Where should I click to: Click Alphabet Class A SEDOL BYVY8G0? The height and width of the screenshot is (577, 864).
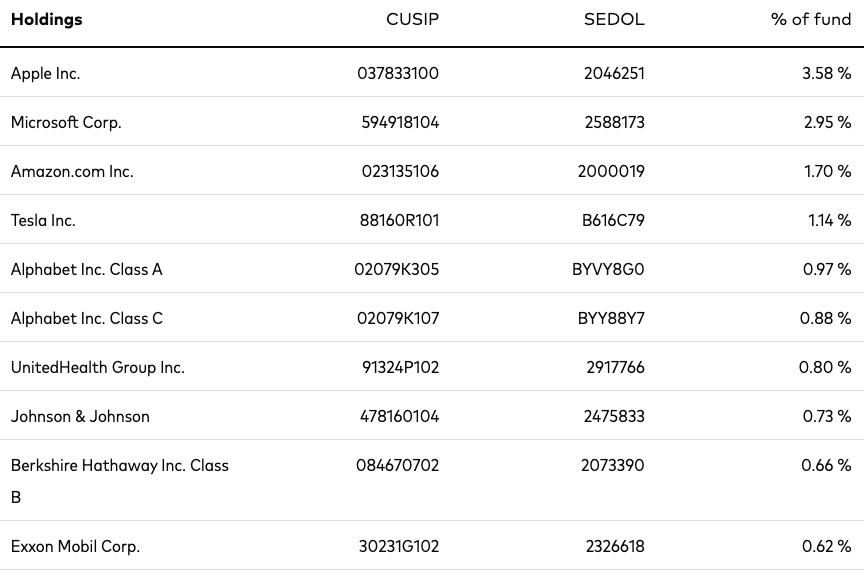click(608, 269)
